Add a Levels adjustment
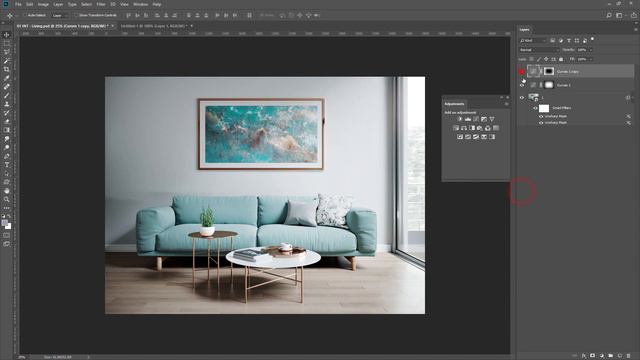The width and height of the screenshot is (640, 360). [x=468, y=119]
